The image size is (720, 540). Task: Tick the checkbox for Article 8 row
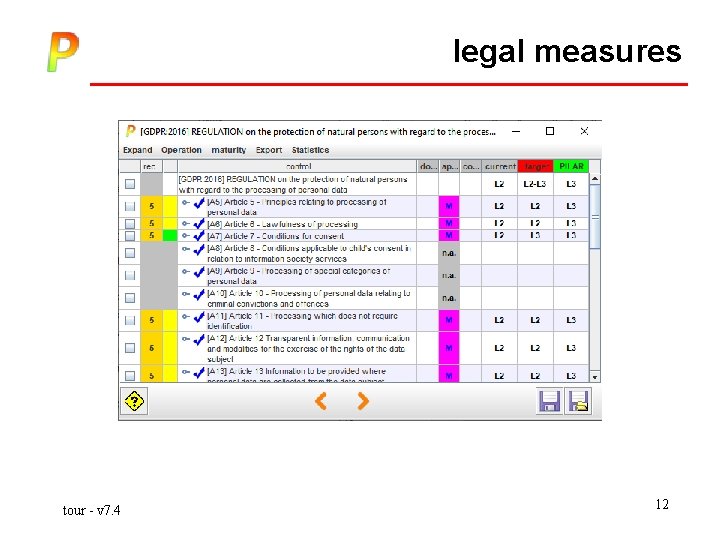point(130,253)
